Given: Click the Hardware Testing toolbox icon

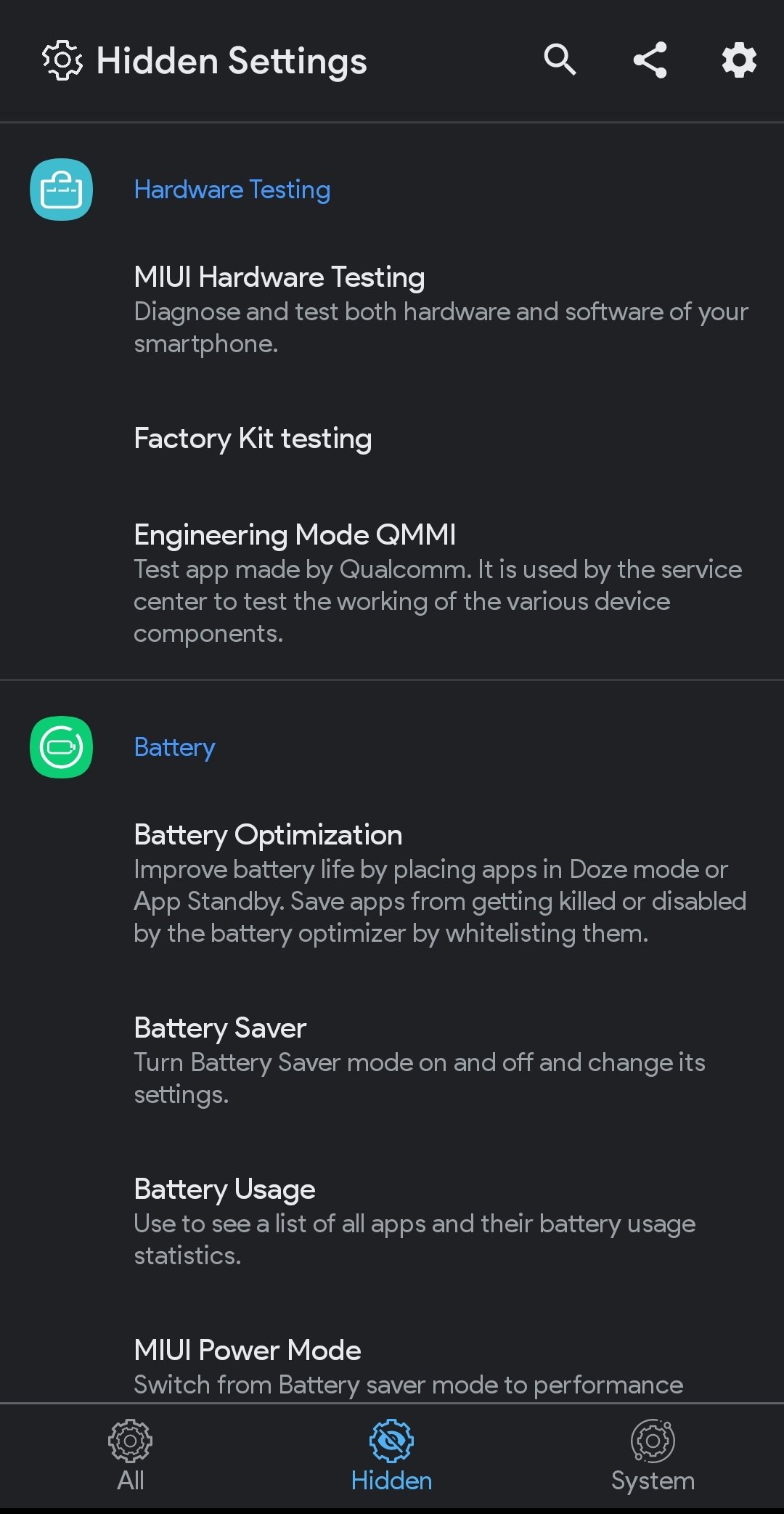Looking at the screenshot, I should (x=61, y=190).
